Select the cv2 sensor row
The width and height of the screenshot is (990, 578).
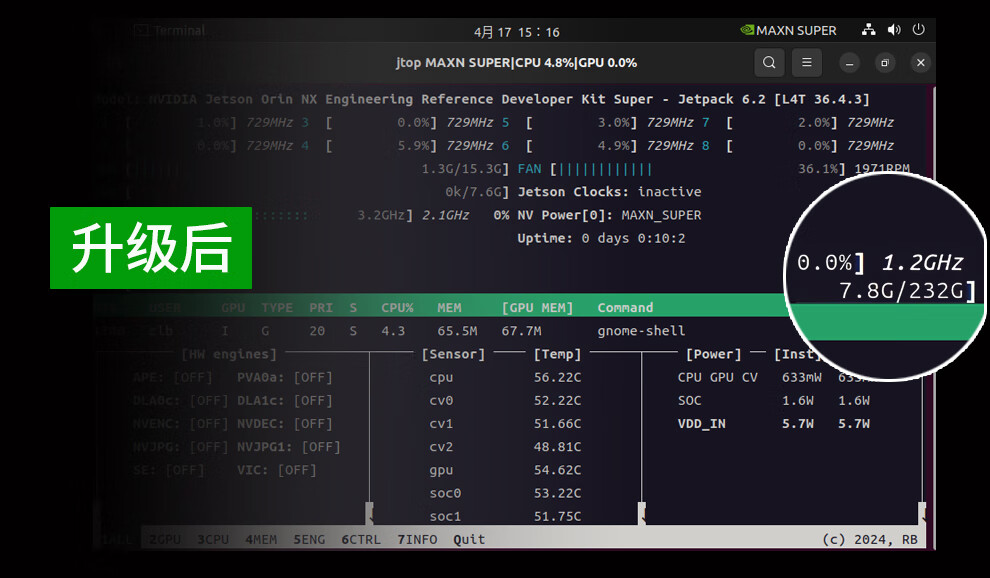pos(505,447)
